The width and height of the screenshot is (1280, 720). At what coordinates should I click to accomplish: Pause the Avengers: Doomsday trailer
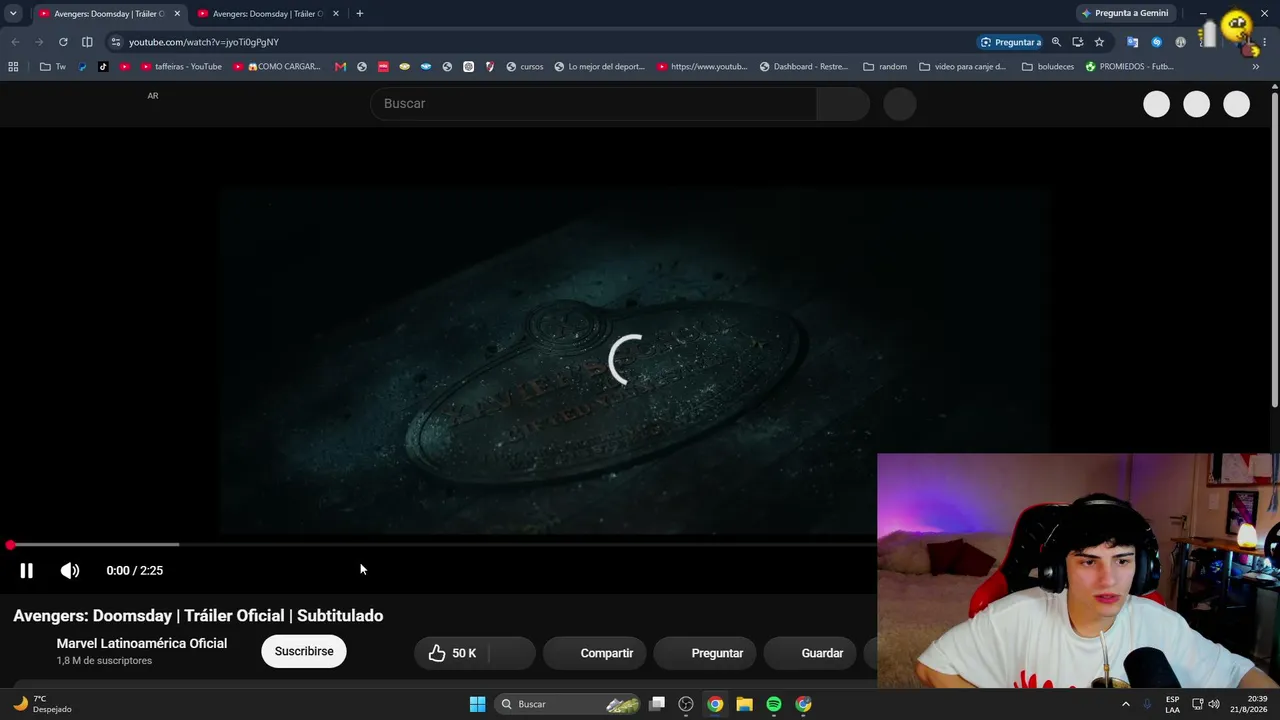click(x=26, y=571)
